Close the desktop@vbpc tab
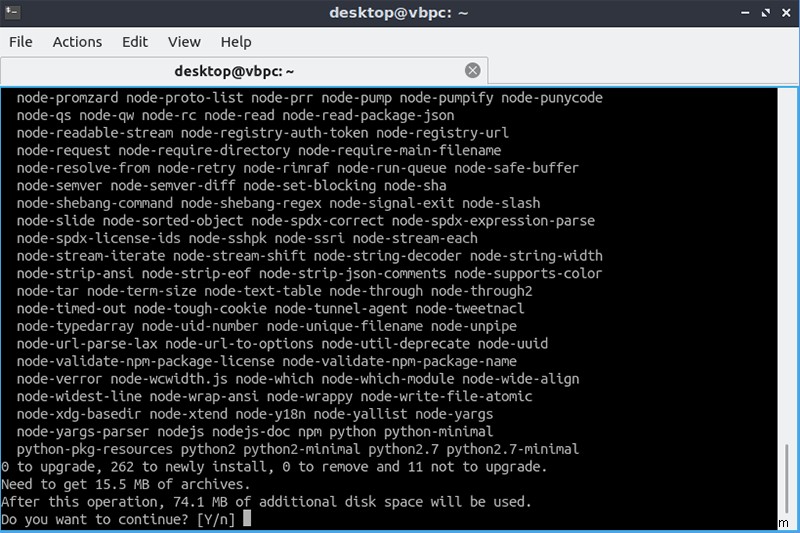Screen dimensions: 800x533 click(472, 70)
